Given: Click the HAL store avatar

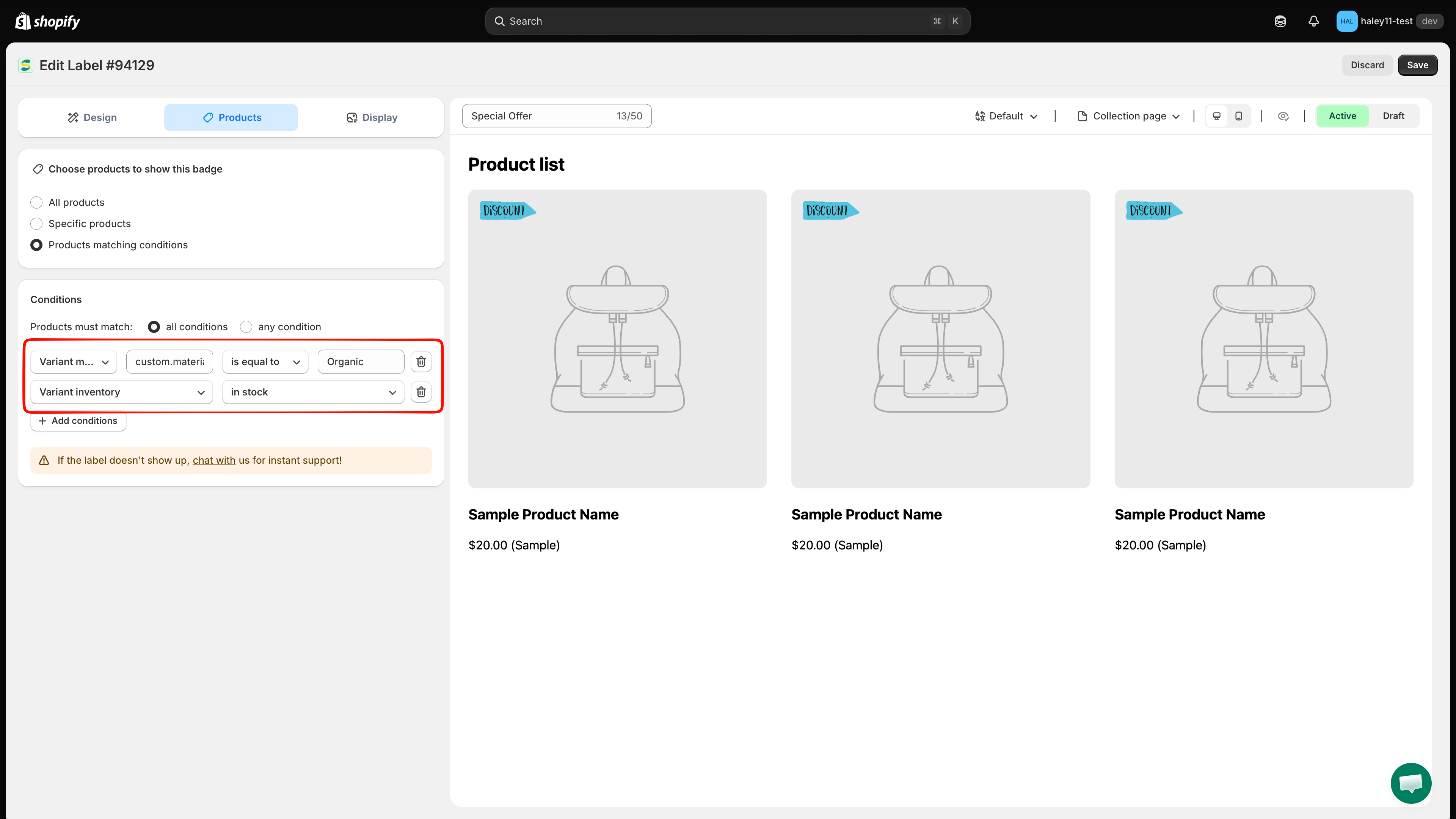Looking at the screenshot, I should point(1346,21).
